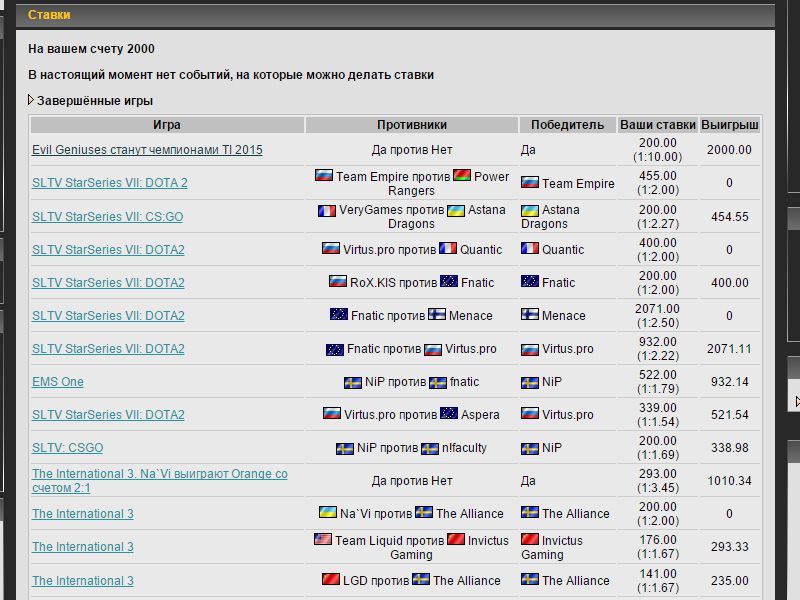The image size is (800, 600).
Task: Open Evil Geniuses станут чемпионами TI 2015 link
Action: 147,150
